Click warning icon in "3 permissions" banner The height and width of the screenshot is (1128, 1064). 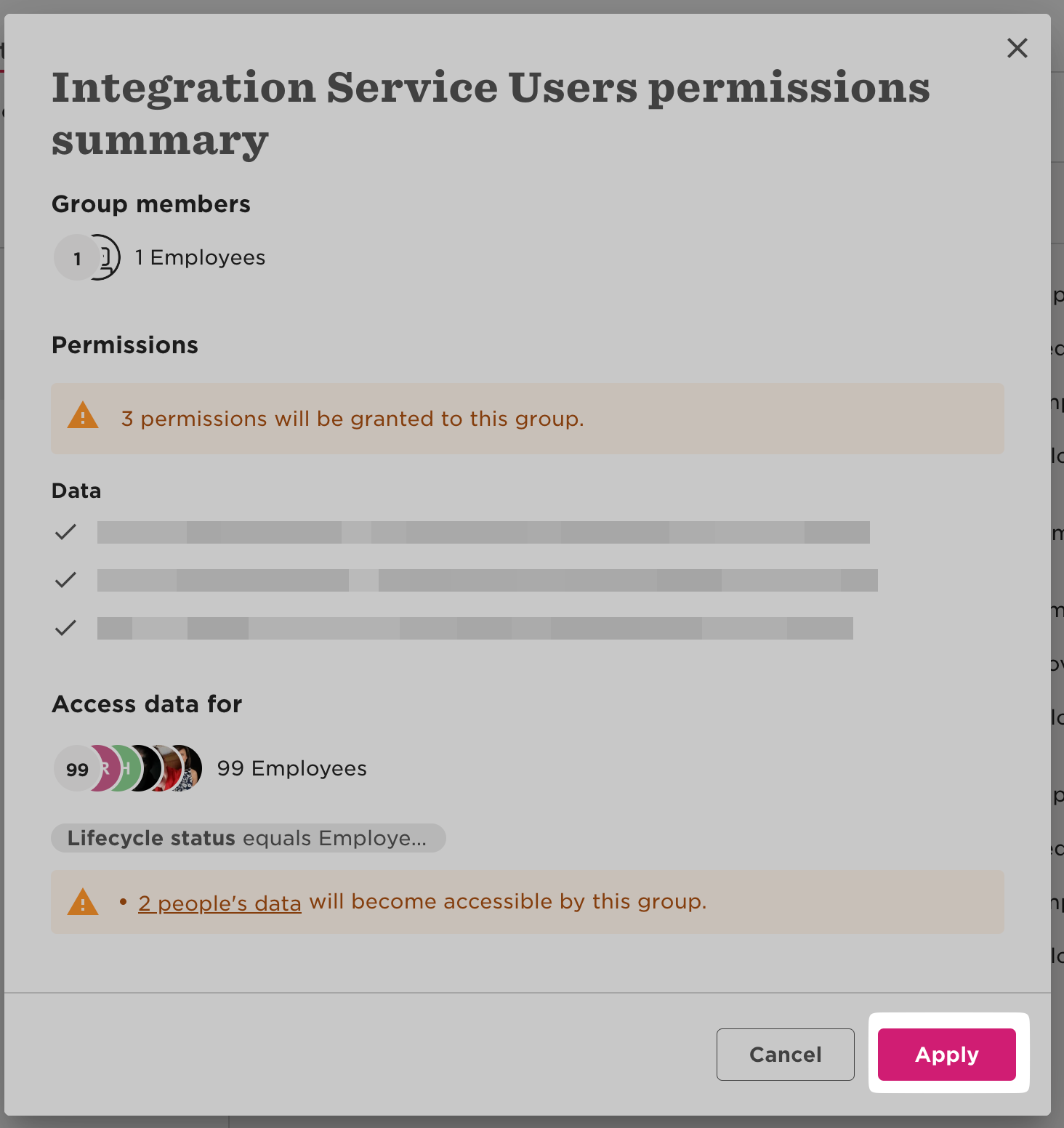pos(83,416)
